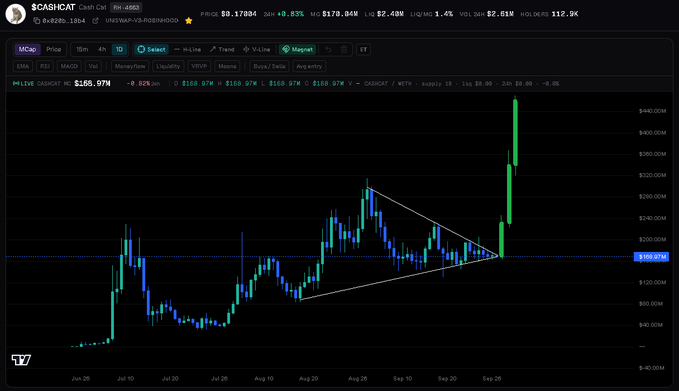Click the tall green breakout candle at top

click(x=515, y=132)
